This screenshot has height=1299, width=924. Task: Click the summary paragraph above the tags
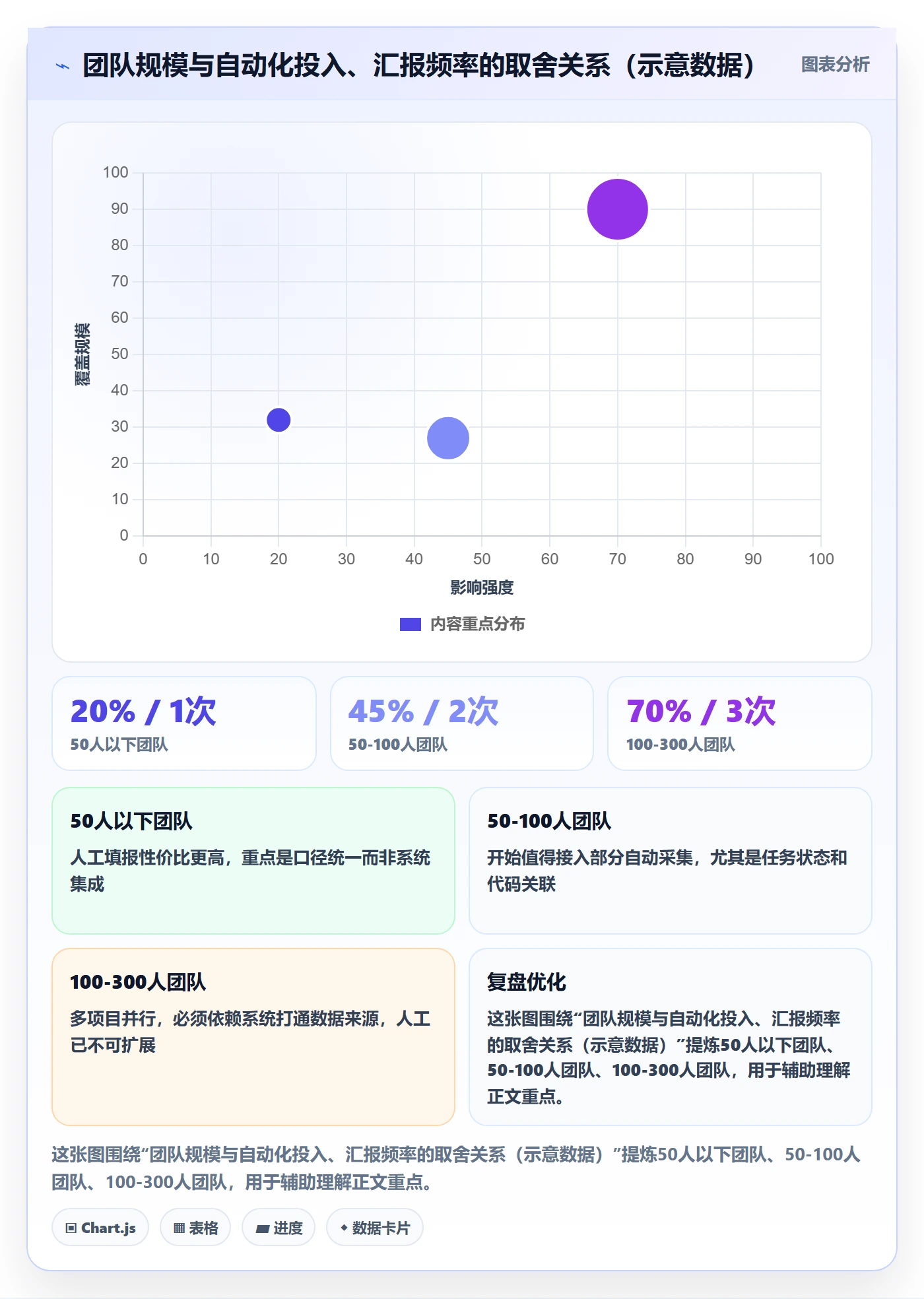[x=456, y=1168]
